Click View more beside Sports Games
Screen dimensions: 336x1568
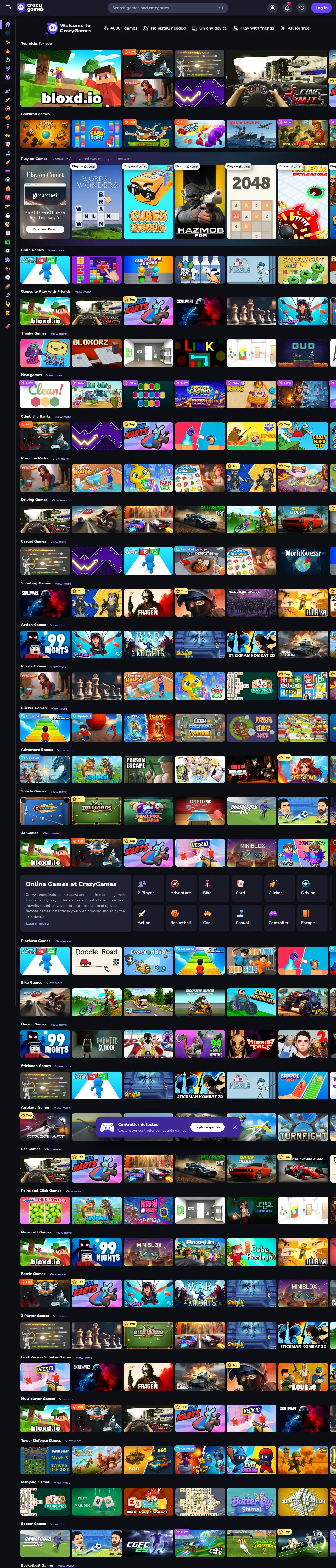pos(59,791)
